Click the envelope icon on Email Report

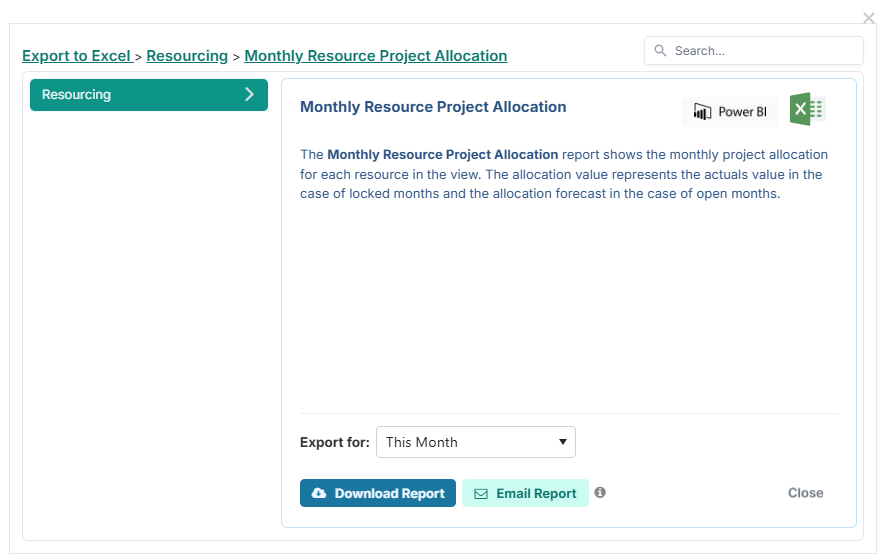[x=481, y=494]
